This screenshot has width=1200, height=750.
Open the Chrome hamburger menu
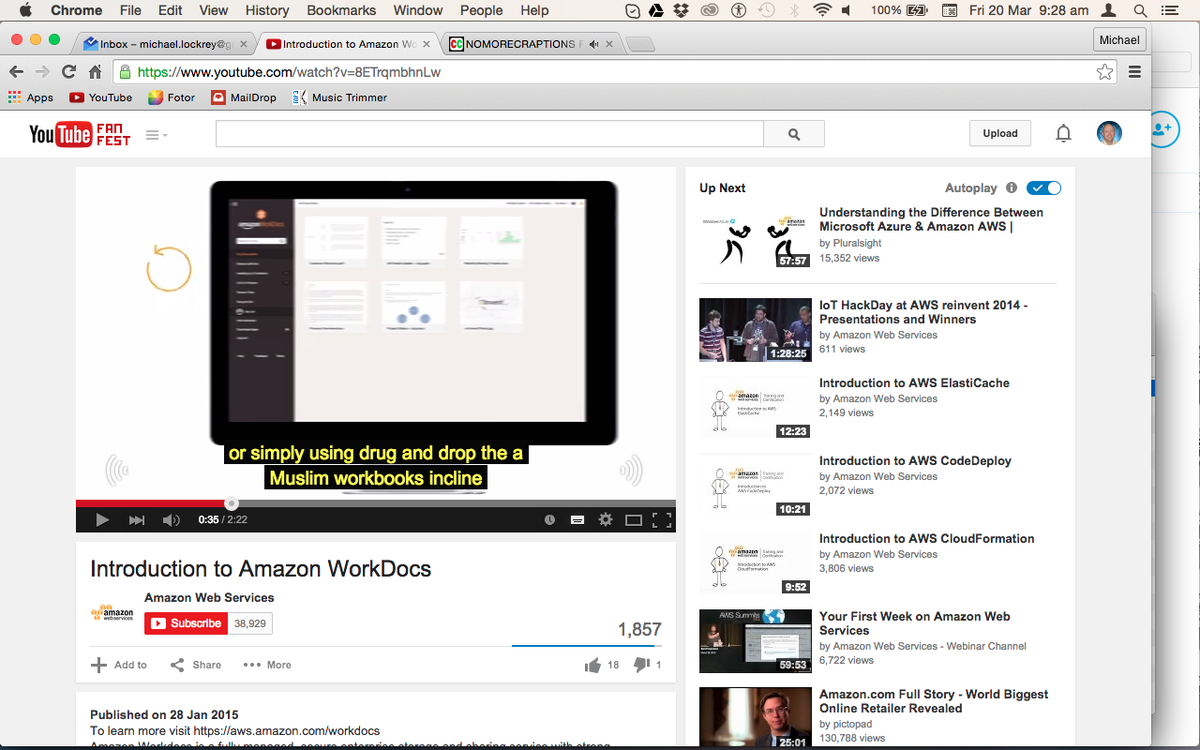[1134, 72]
